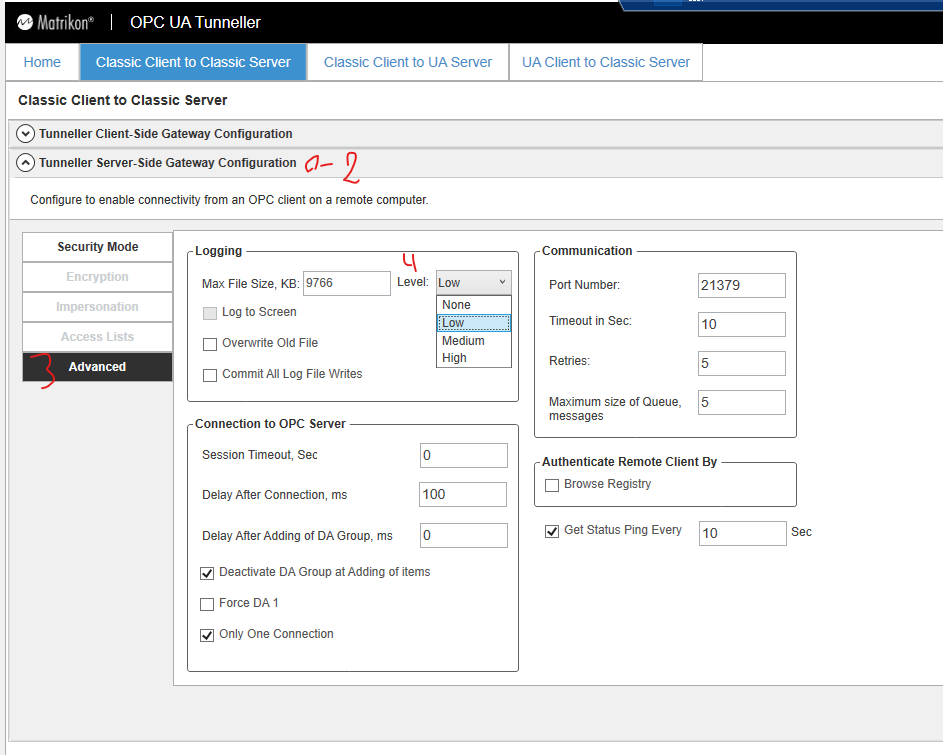The image size is (943, 755).
Task: Toggle Log to Screen checkbox
Action: pyautogui.click(x=210, y=313)
